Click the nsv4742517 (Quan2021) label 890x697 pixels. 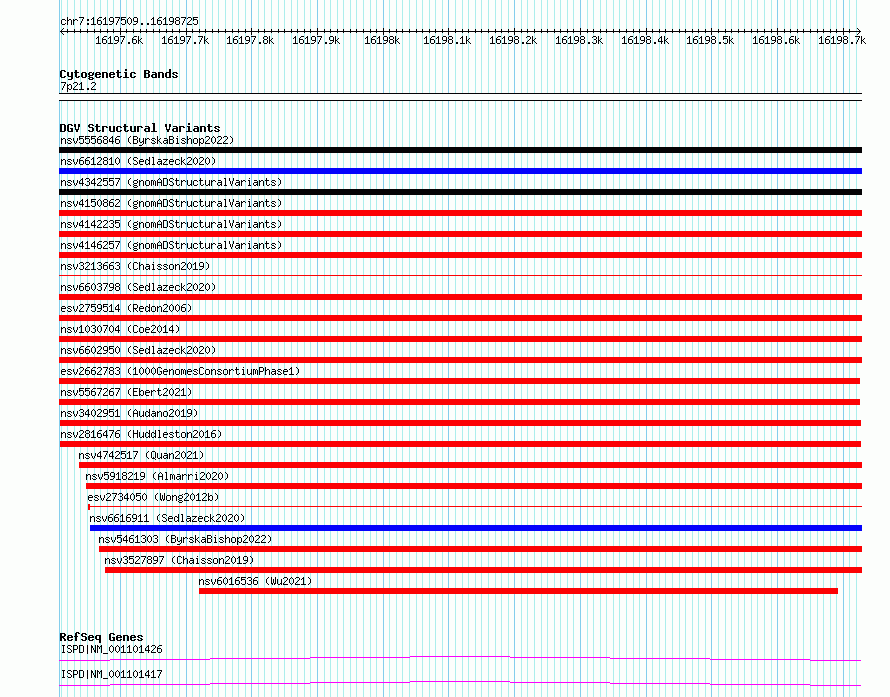tap(141, 455)
